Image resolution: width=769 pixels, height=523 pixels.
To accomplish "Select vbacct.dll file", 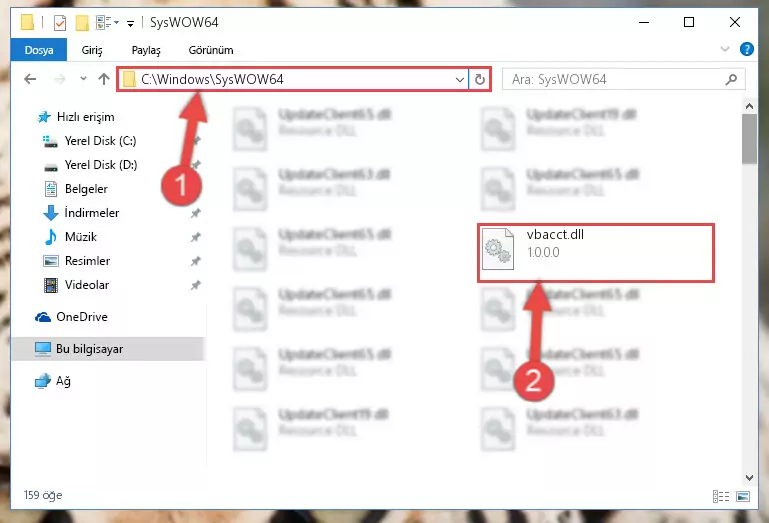I will (x=596, y=253).
